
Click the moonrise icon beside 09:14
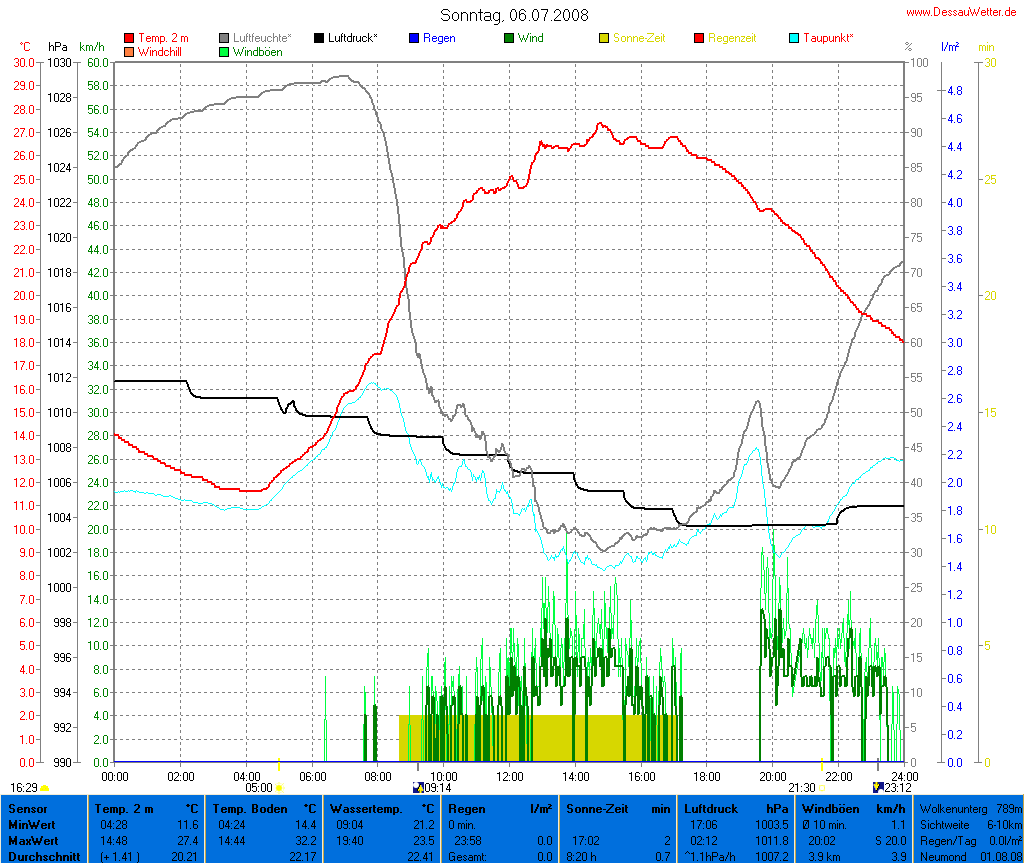(418, 787)
